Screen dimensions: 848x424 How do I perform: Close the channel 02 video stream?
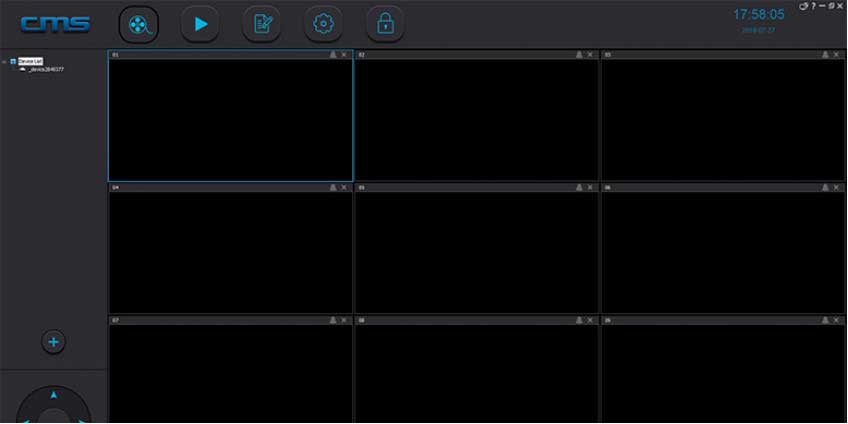coord(590,55)
